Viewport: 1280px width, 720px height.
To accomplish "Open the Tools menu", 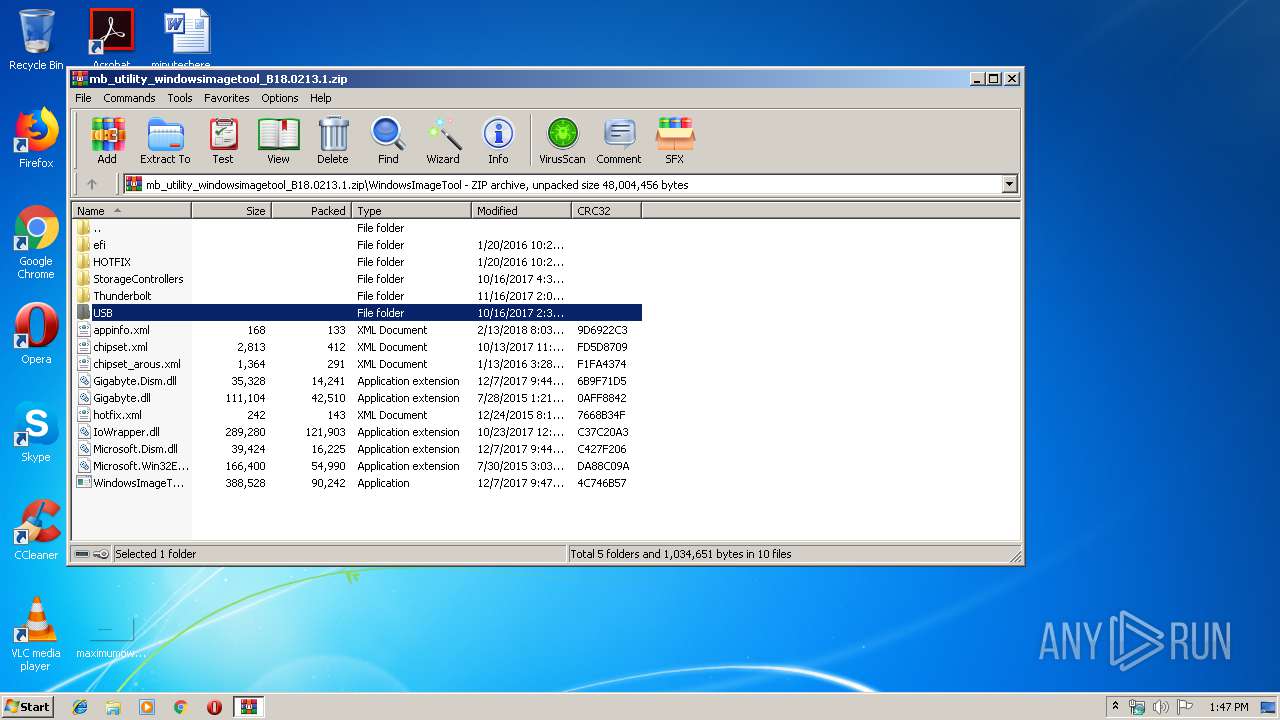I will 180,98.
